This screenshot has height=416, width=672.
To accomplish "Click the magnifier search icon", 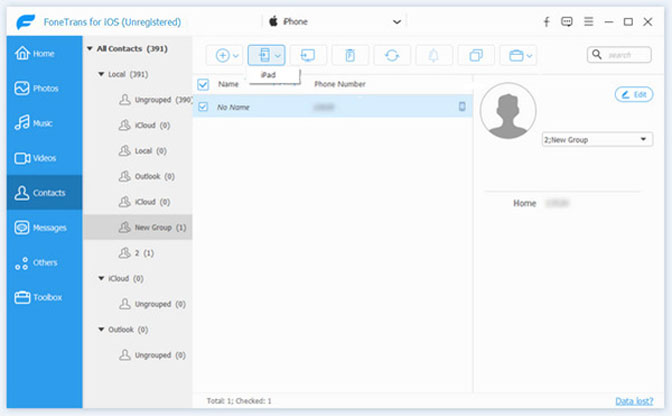I will [597, 54].
